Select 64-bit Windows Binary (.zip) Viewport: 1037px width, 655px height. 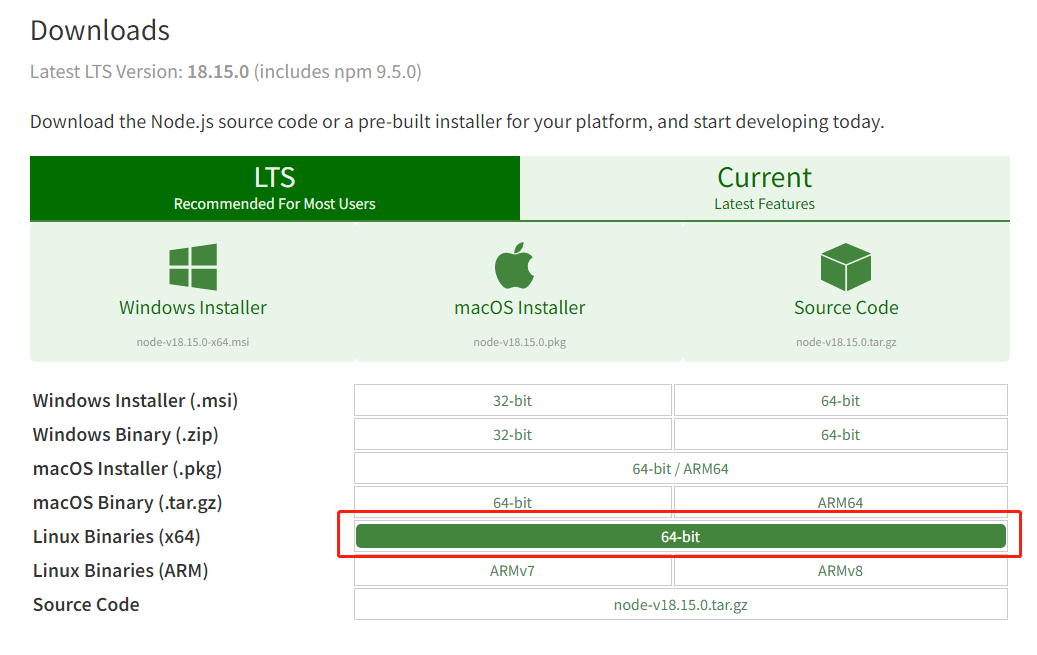840,435
